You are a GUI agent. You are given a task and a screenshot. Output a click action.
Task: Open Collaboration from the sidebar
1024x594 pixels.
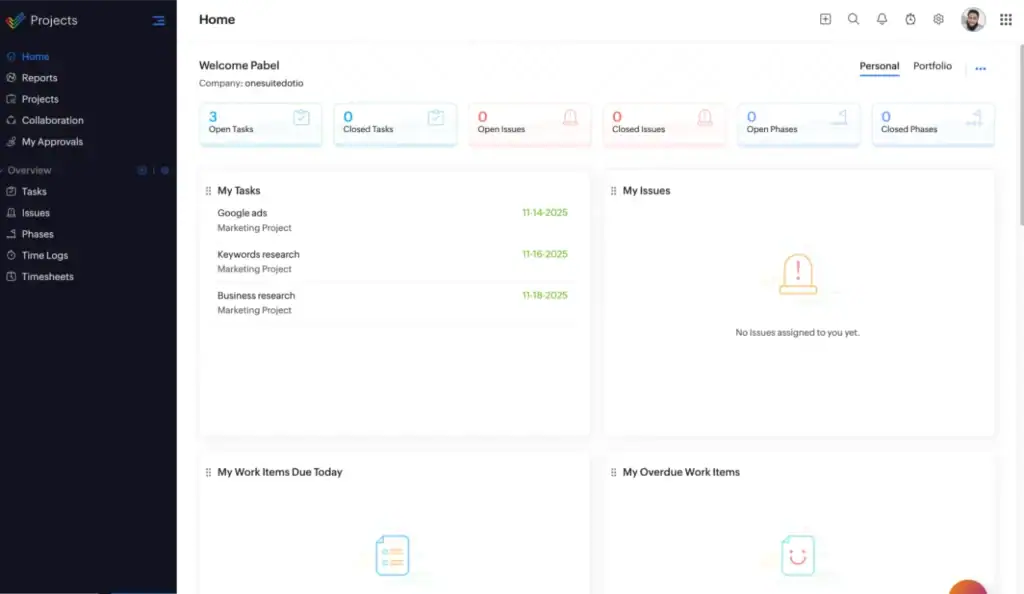click(53, 120)
